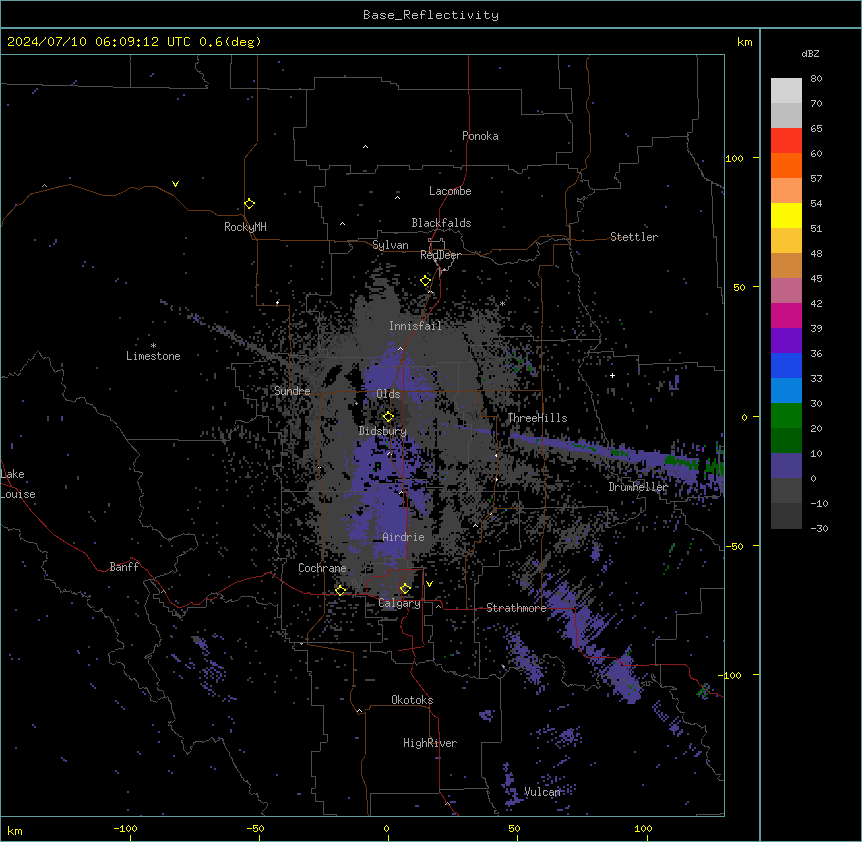
Task: Click the Stettler city label
Action: coord(634,237)
